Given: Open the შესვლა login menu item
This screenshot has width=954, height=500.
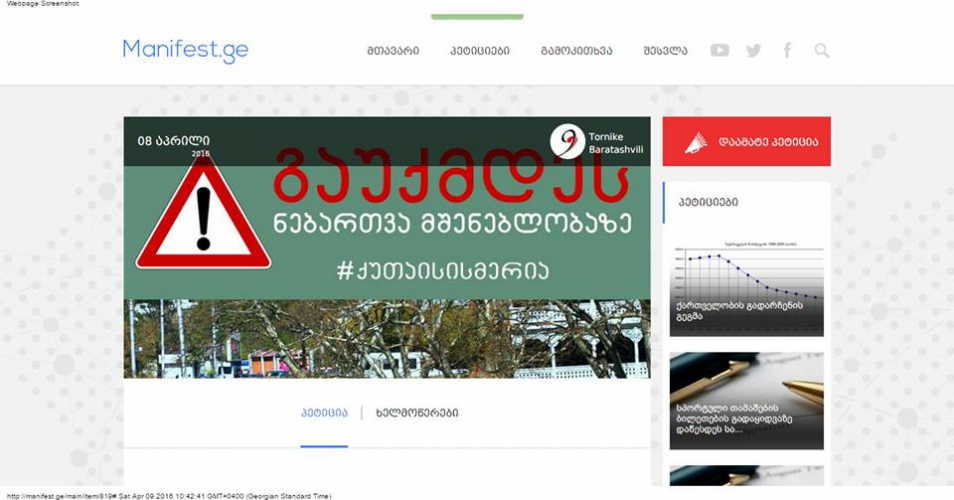Looking at the screenshot, I should point(666,51).
